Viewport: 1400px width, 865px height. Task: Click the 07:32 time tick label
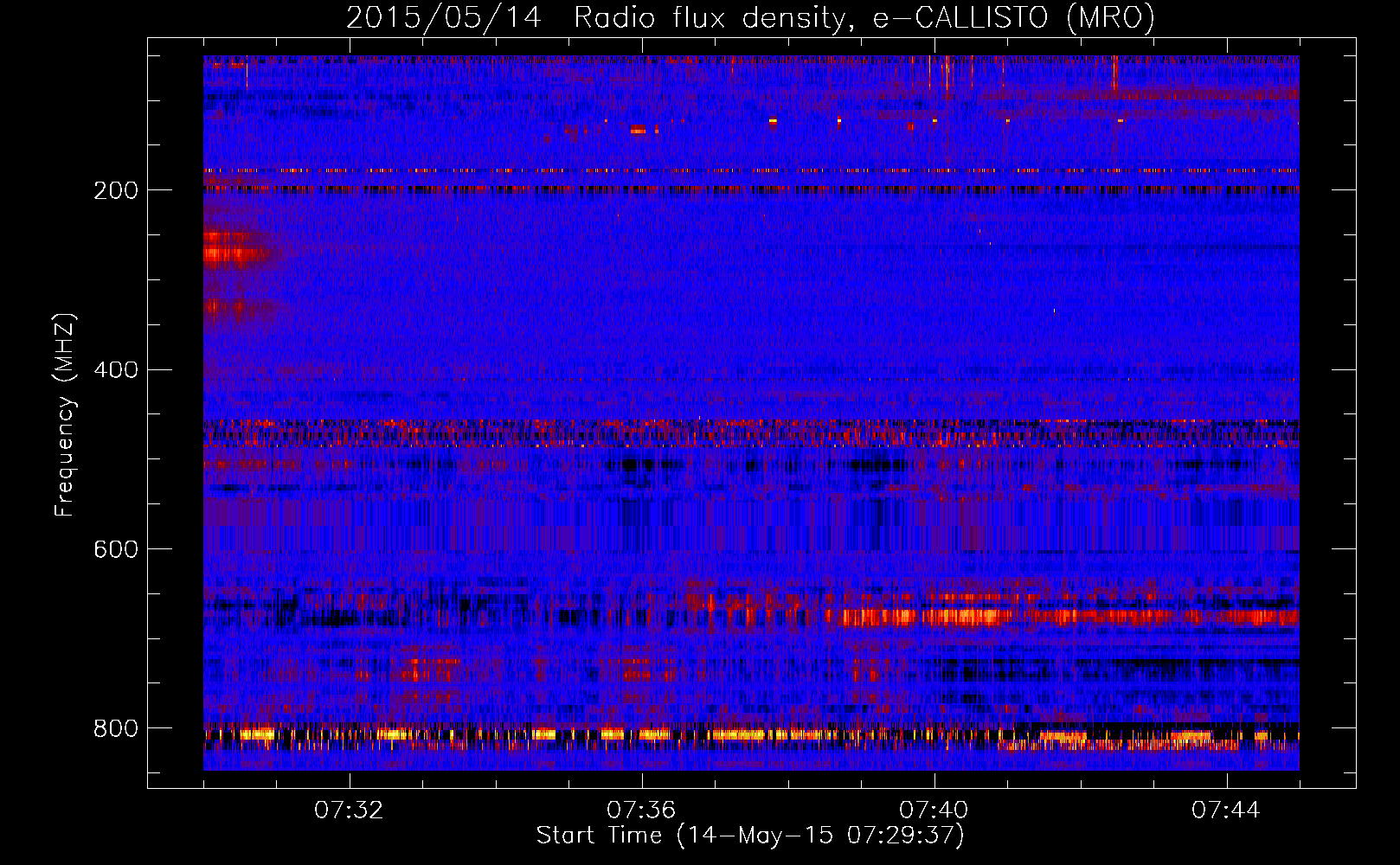[349, 811]
